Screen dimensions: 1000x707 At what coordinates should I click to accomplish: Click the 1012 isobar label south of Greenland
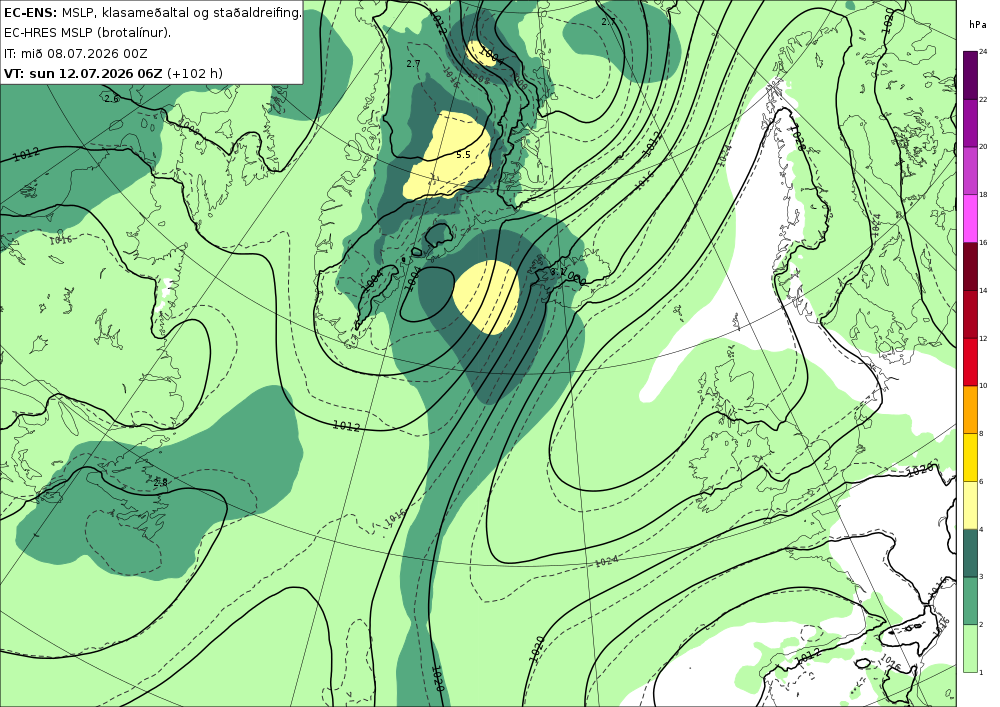click(x=347, y=425)
